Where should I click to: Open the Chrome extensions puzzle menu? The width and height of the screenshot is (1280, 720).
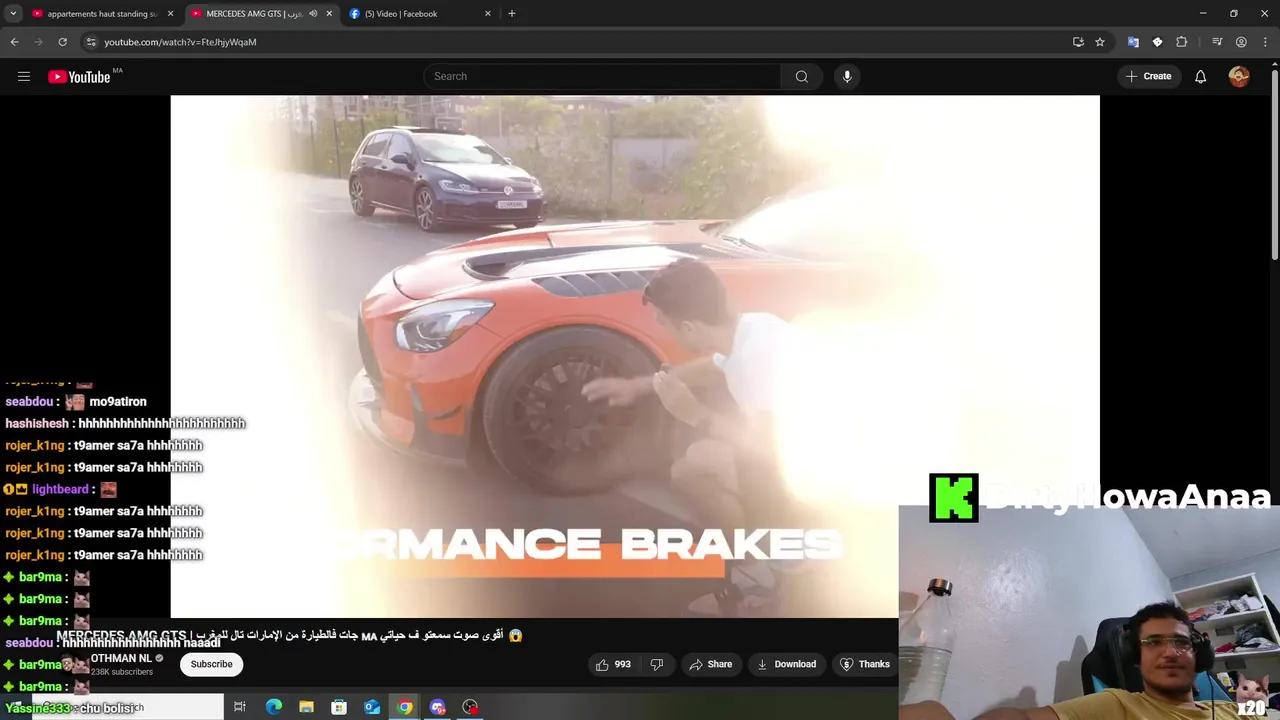point(1181,42)
